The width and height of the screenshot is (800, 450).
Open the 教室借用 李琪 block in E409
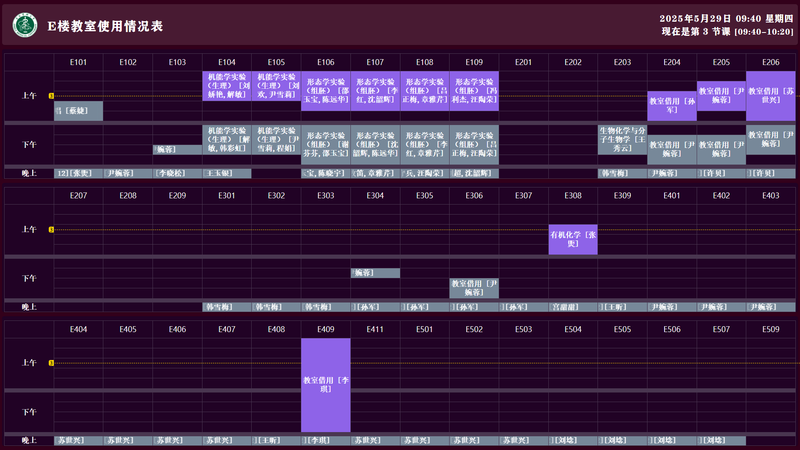(325, 385)
